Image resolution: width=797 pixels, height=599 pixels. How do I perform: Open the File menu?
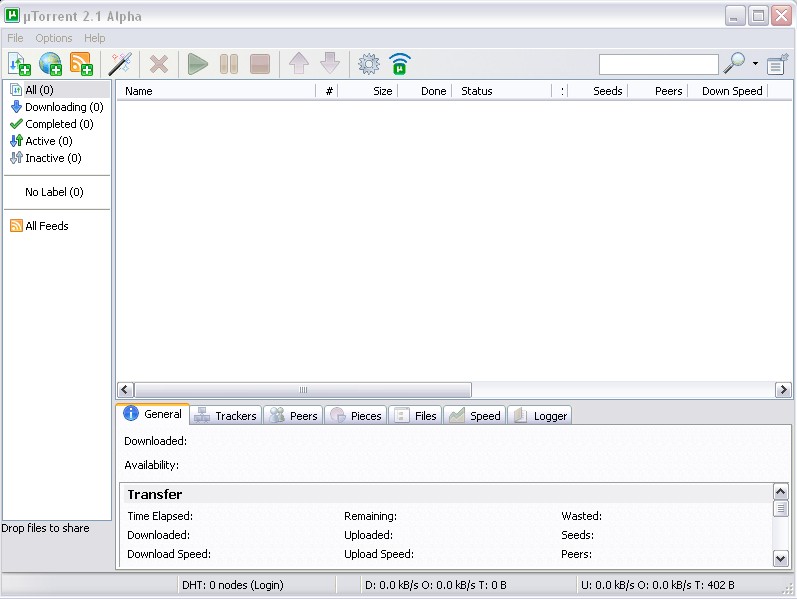tap(15, 38)
